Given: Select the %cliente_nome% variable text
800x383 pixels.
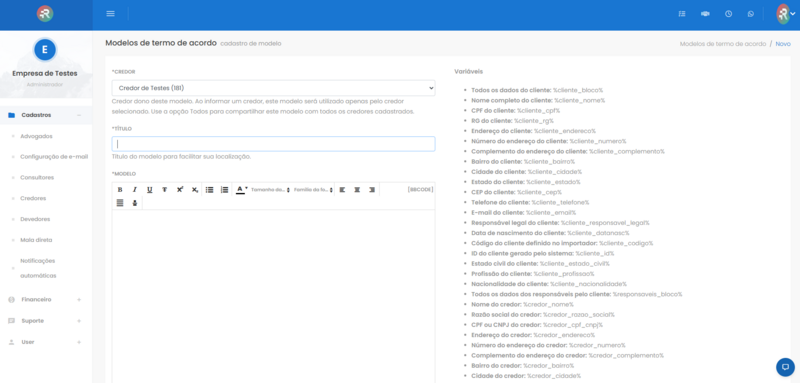Looking at the screenshot, I should (x=580, y=100).
